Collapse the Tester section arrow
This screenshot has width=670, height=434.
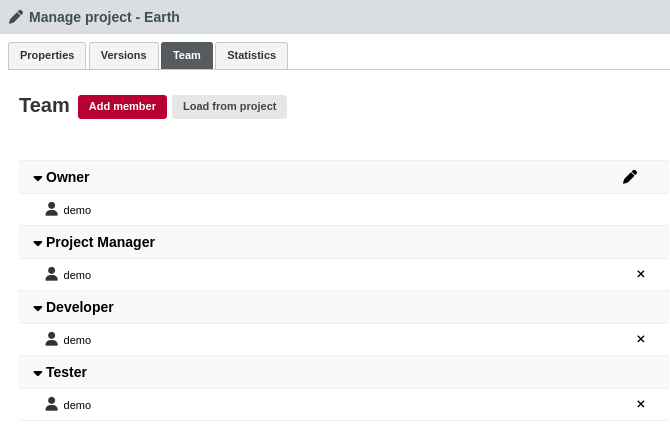click(x=38, y=373)
